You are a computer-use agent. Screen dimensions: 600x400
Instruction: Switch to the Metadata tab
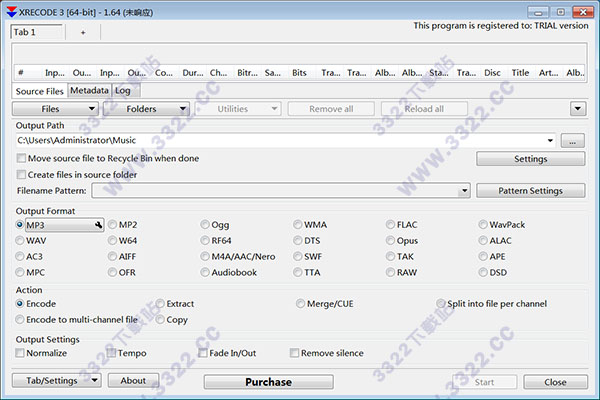(90, 91)
